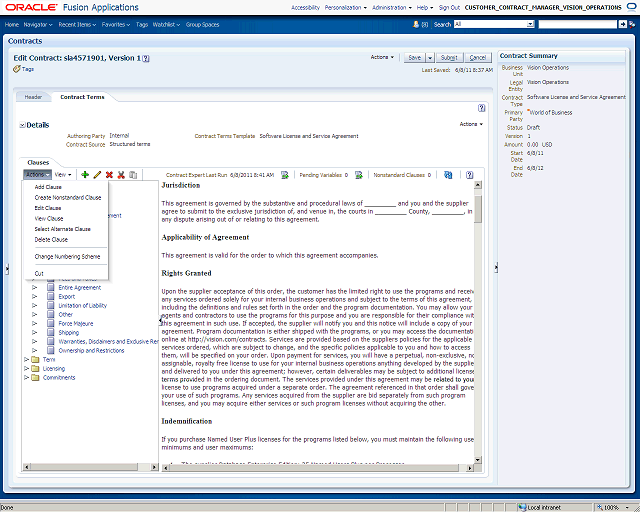Click the icon at the top-right corner of the header

pos(631,7)
